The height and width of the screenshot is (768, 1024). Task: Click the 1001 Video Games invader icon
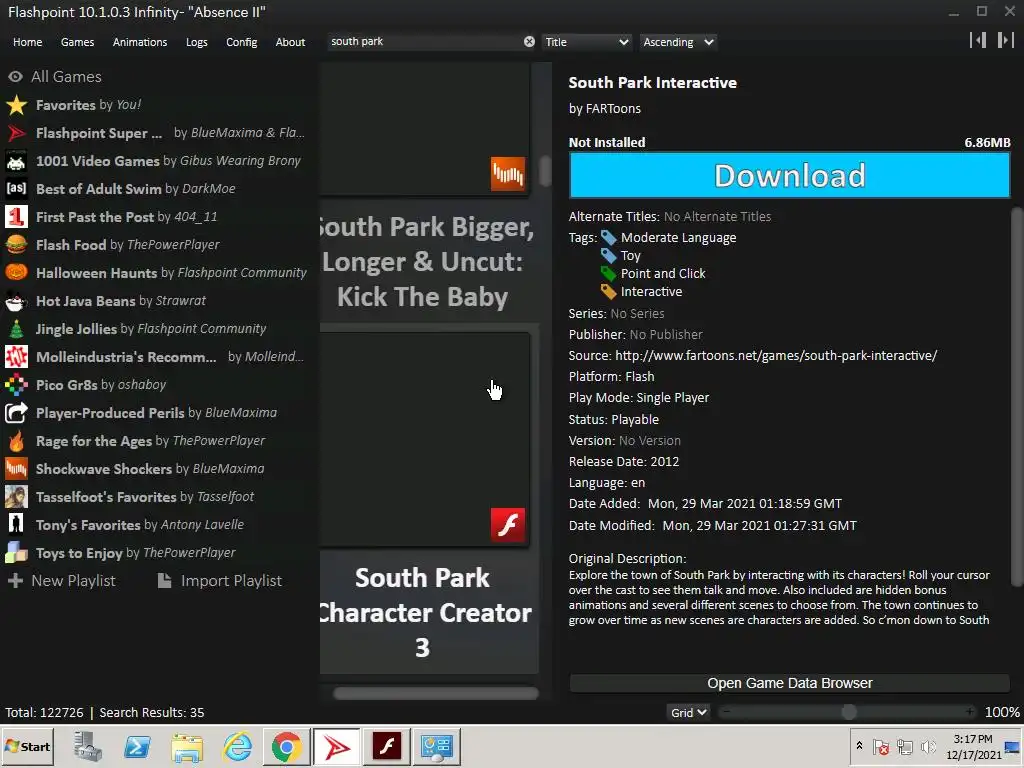coord(16,161)
